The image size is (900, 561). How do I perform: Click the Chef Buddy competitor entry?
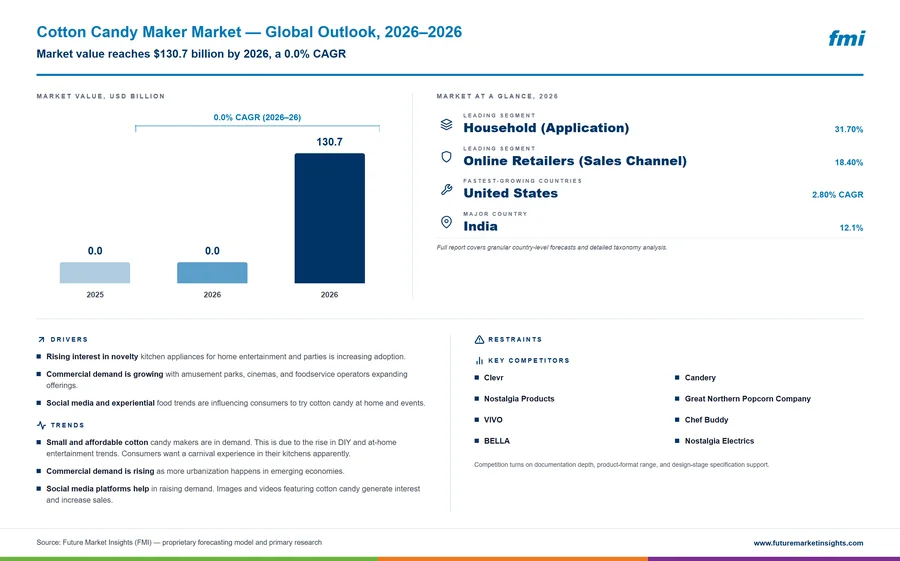point(706,420)
